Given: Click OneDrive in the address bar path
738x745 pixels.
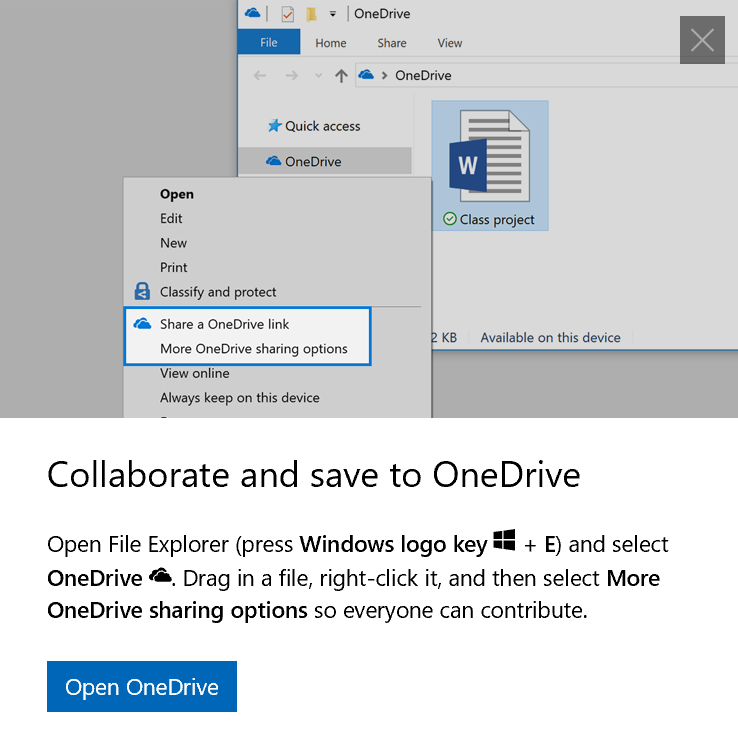Looking at the screenshot, I should (x=423, y=75).
